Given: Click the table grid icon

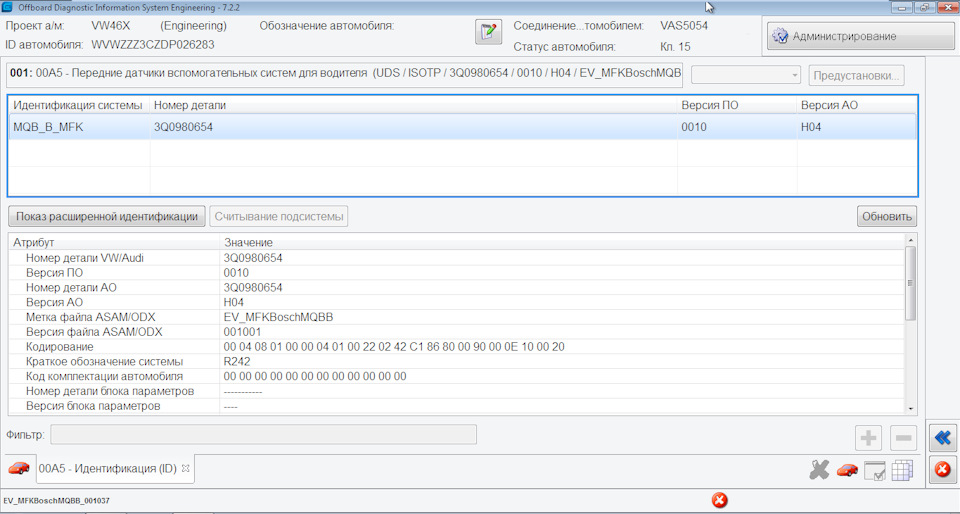Looking at the screenshot, I should pyautogui.click(x=902, y=470).
